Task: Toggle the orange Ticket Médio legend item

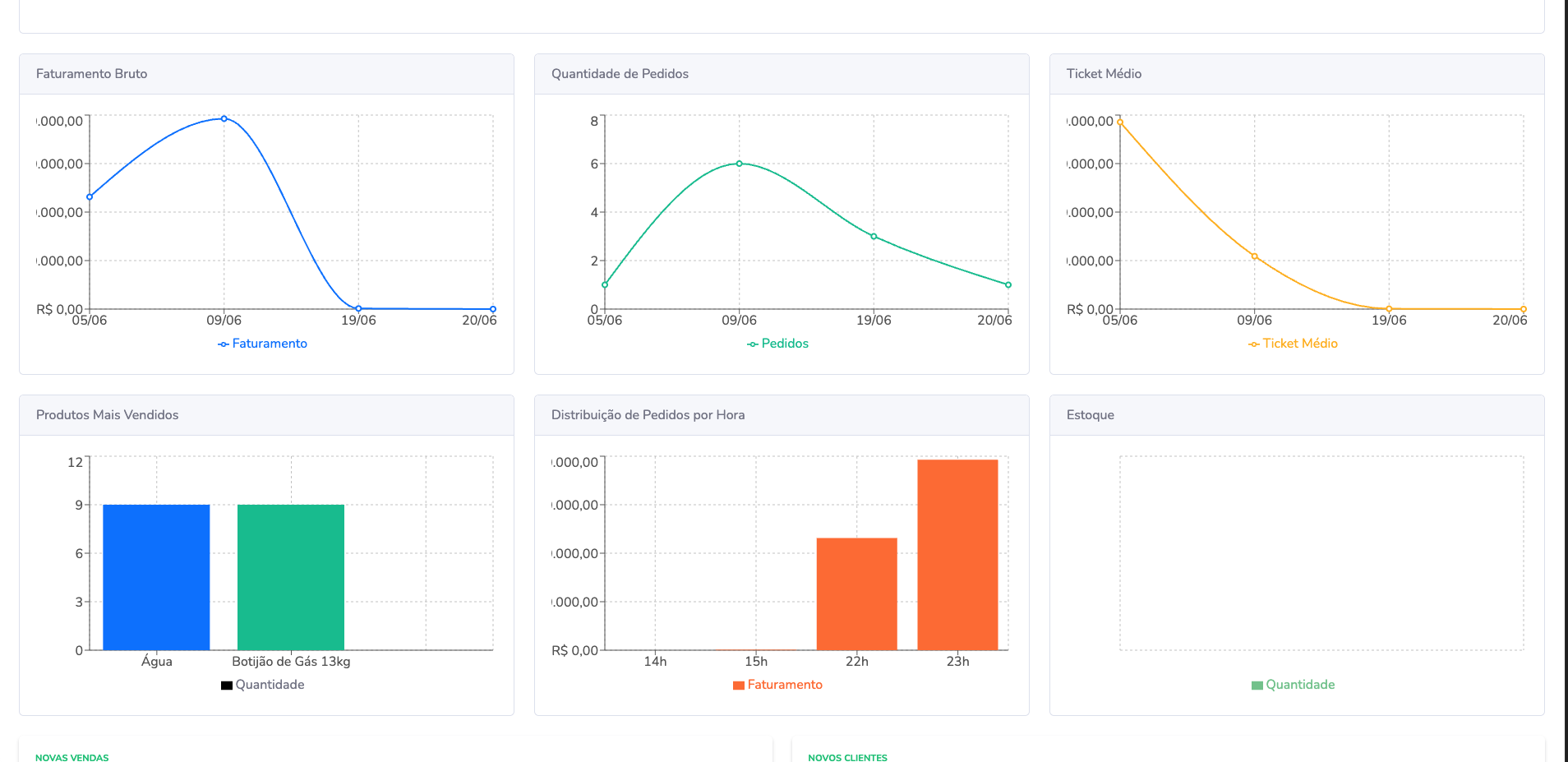Action: click(1293, 344)
